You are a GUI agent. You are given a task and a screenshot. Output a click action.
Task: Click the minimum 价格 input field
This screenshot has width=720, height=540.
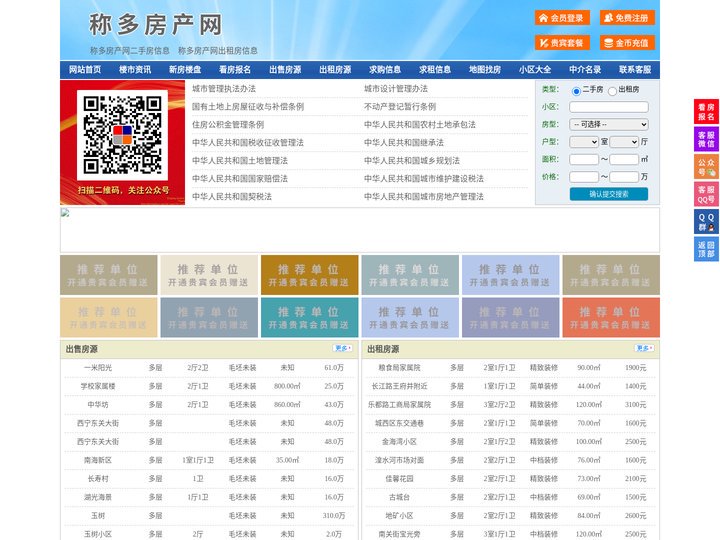pos(584,177)
